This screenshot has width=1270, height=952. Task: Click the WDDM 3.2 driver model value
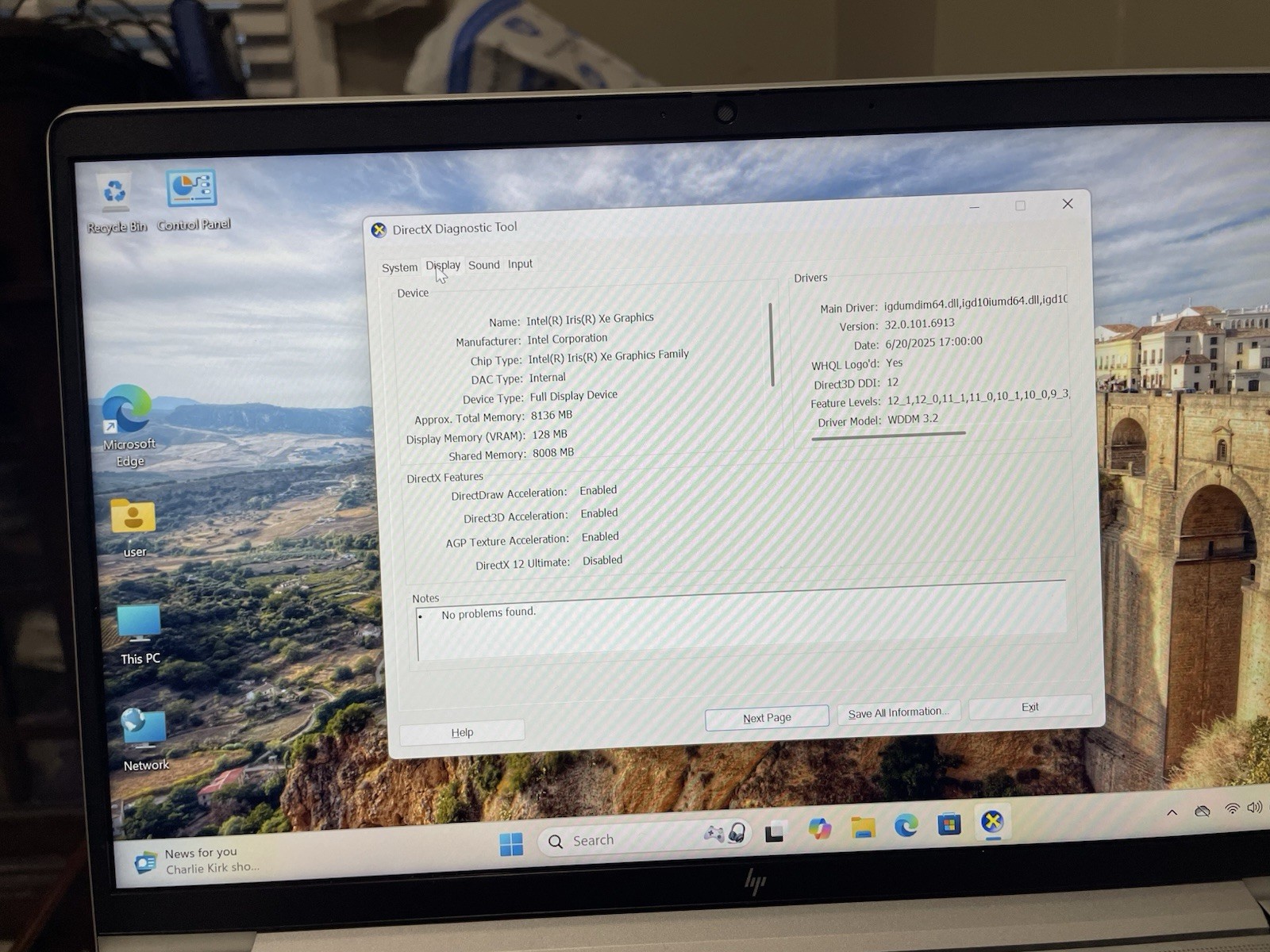click(912, 419)
